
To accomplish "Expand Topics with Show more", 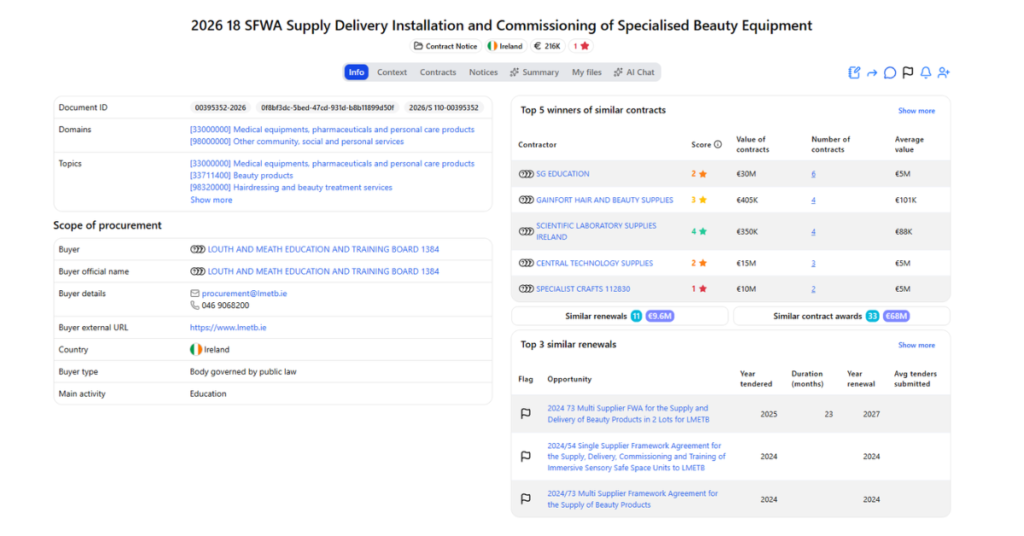I will [x=211, y=200].
